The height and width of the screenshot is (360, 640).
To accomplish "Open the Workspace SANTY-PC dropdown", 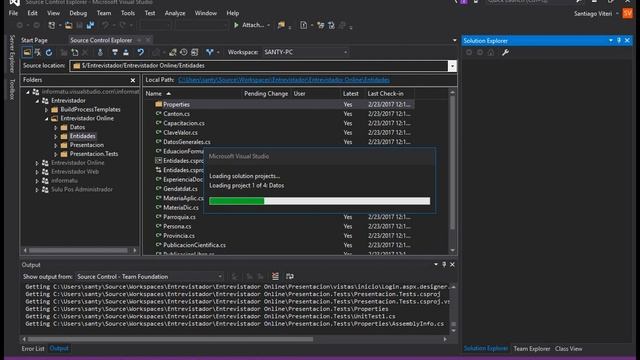I will click(x=346, y=52).
